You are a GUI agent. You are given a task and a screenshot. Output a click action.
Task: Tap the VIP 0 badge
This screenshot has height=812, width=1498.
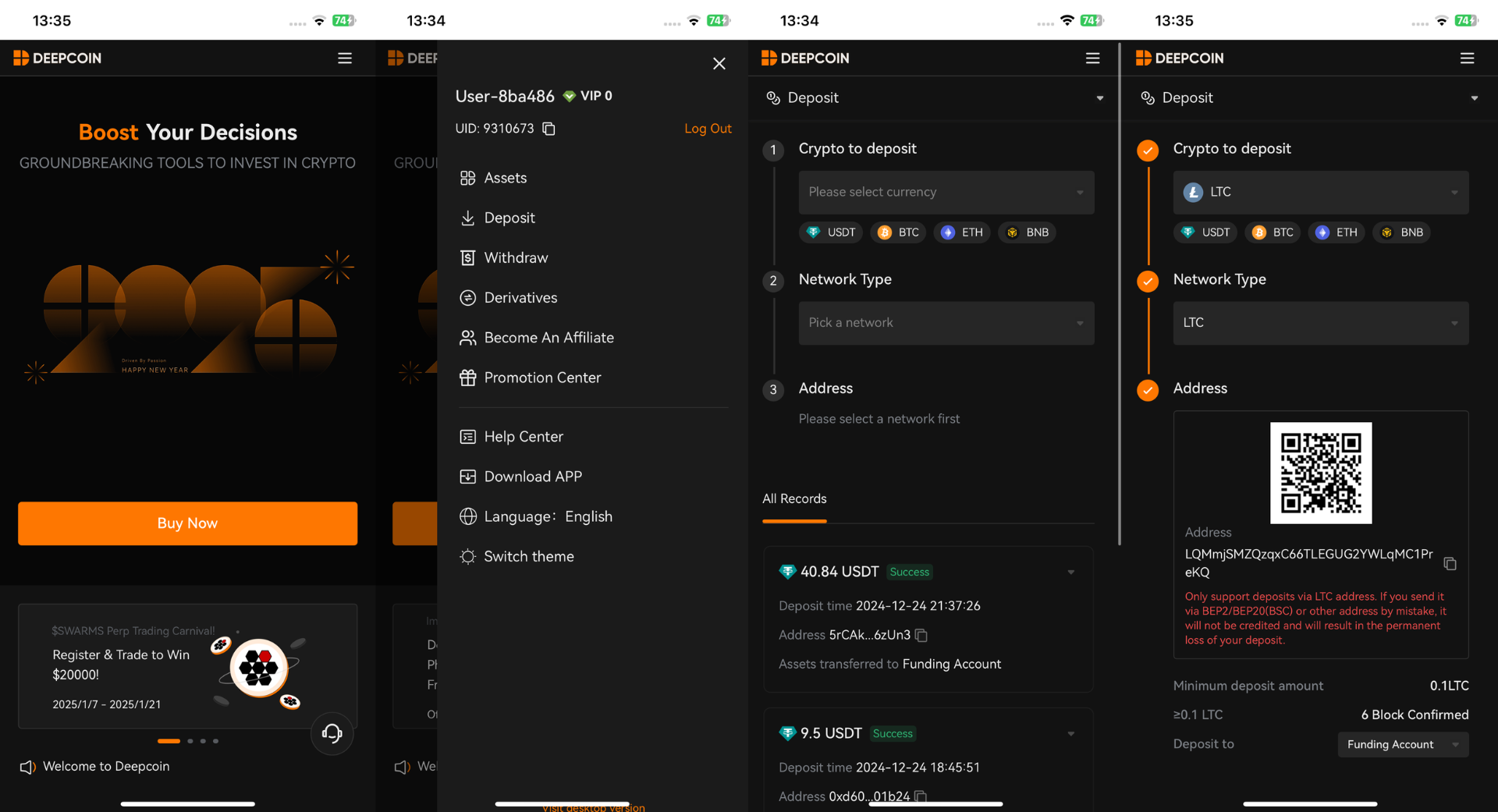(x=587, y=96)
